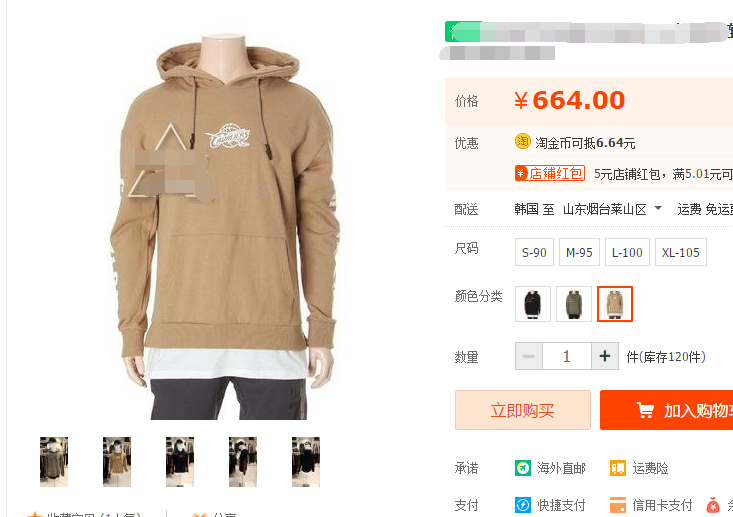The height and width of the screenshot is (517, 733).
Task: Select size S-90
Action: pyautogui.click(x=534, y=252)
